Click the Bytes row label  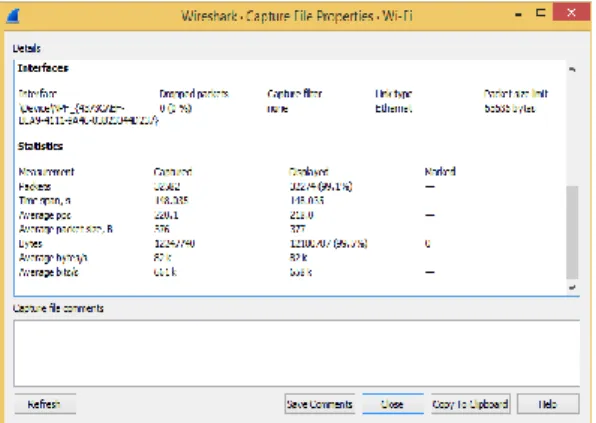tap(30, 244)
